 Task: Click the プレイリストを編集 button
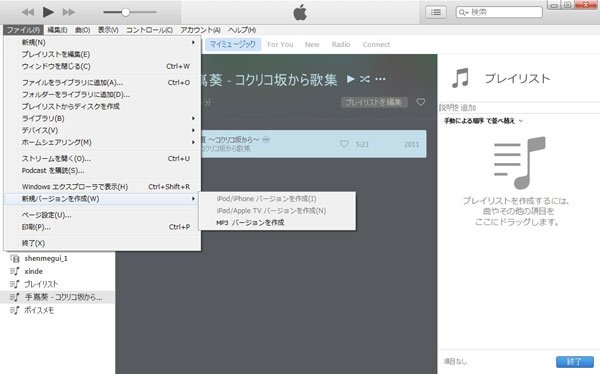click(x=374, y=102)
